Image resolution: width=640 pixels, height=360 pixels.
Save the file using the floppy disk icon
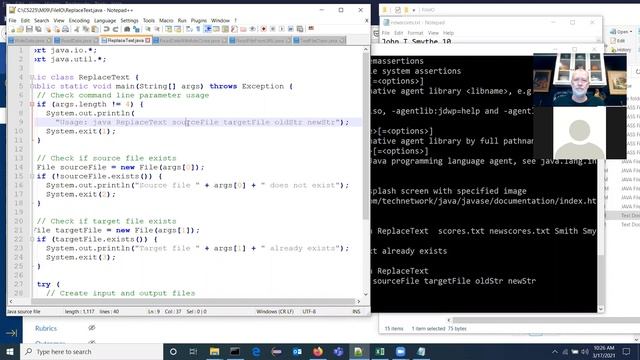[x=29, y=29]
